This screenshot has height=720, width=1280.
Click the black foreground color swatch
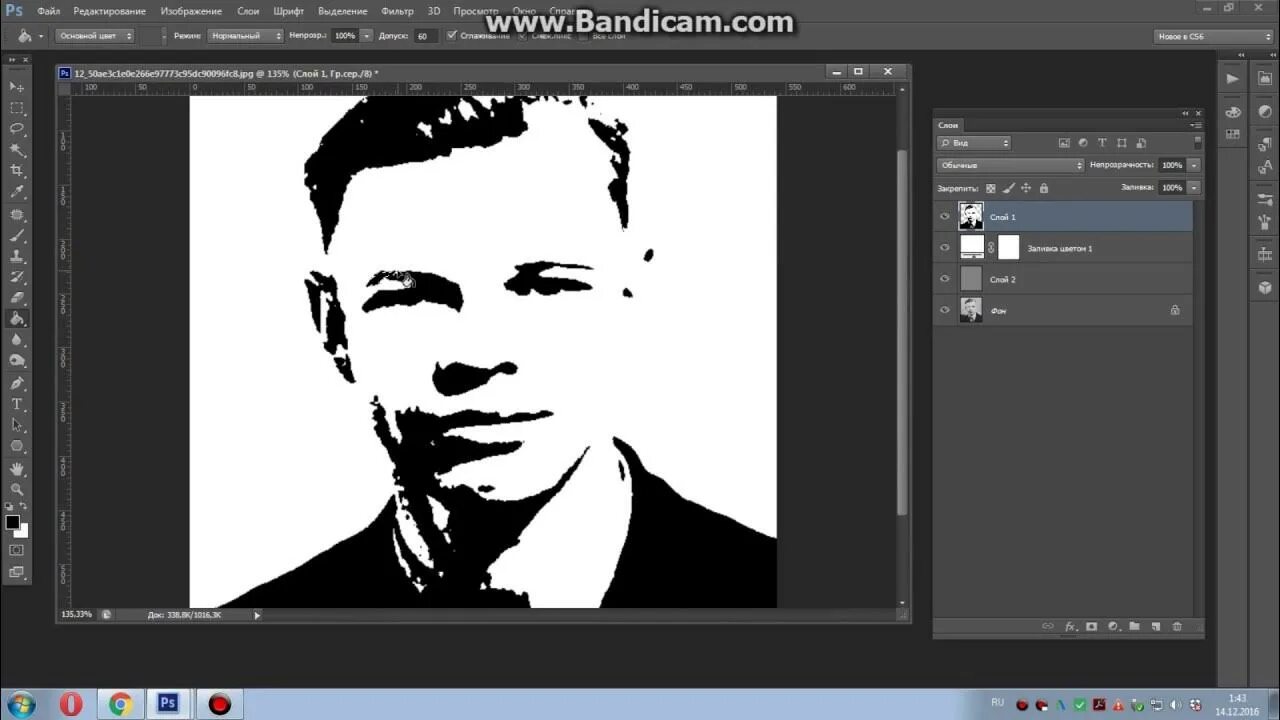click(x=12, y=522)
